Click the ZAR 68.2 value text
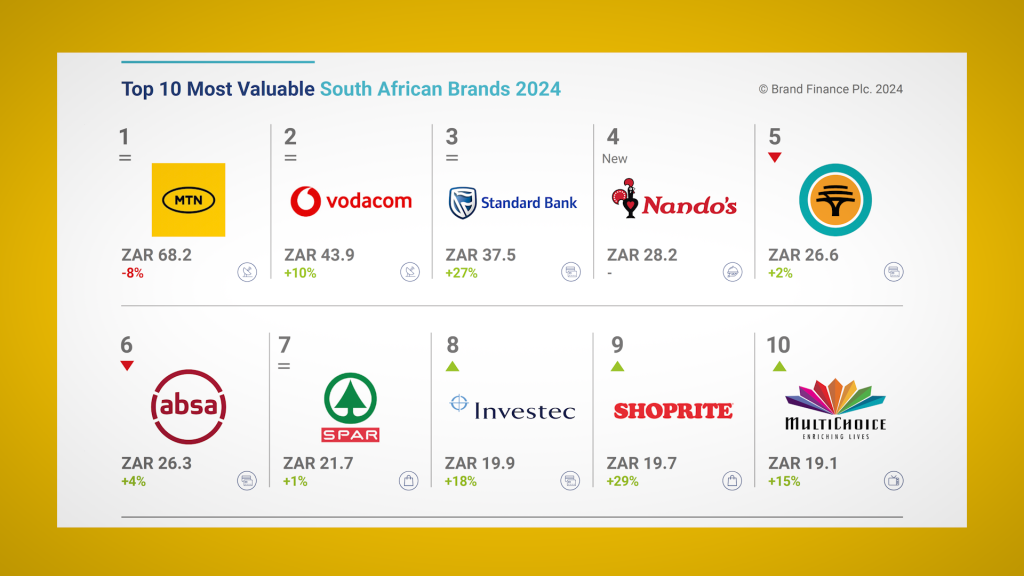 [x=156, y=255]
